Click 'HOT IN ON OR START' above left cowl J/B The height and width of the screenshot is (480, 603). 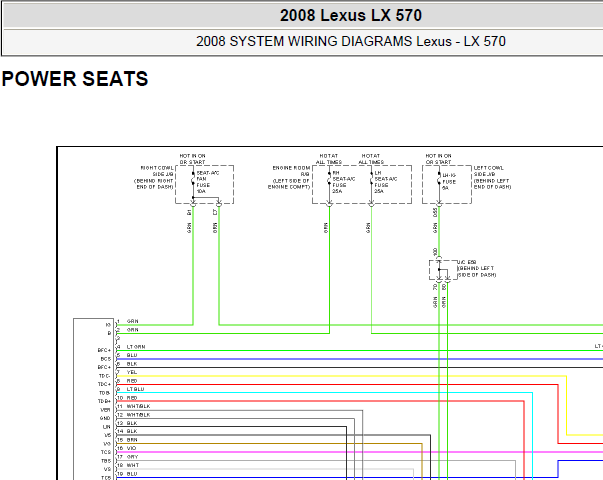[x=438, y=159]
